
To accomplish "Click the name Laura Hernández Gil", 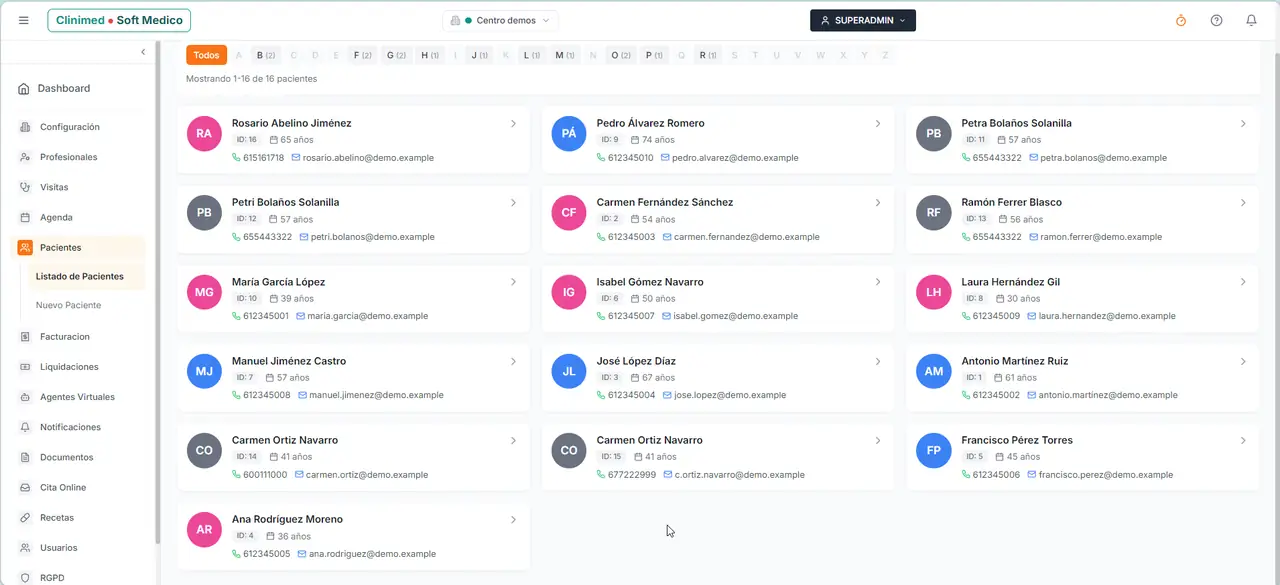I will pos(1011,282).
